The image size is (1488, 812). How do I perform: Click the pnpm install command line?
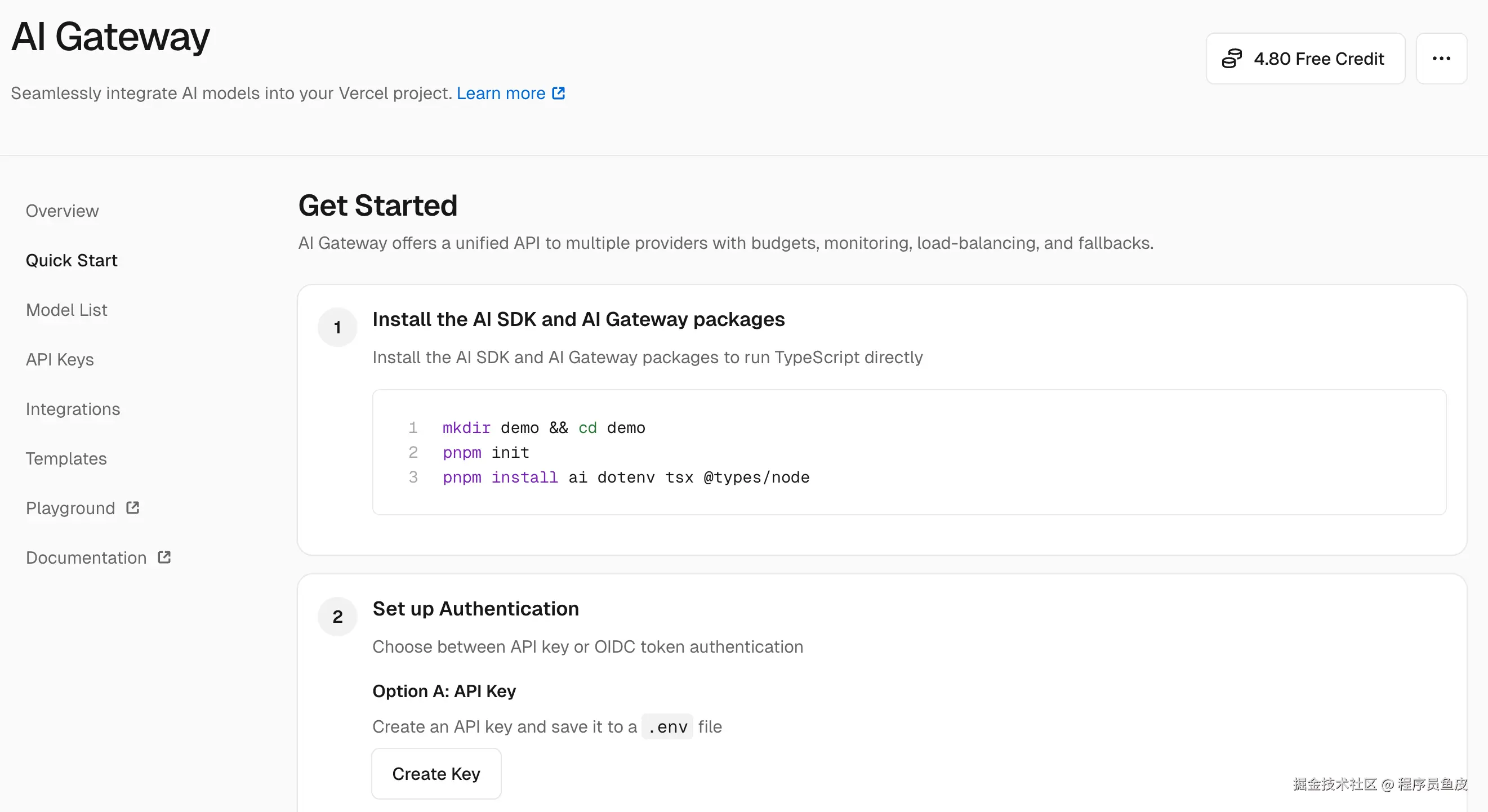(x=626, y=478)
